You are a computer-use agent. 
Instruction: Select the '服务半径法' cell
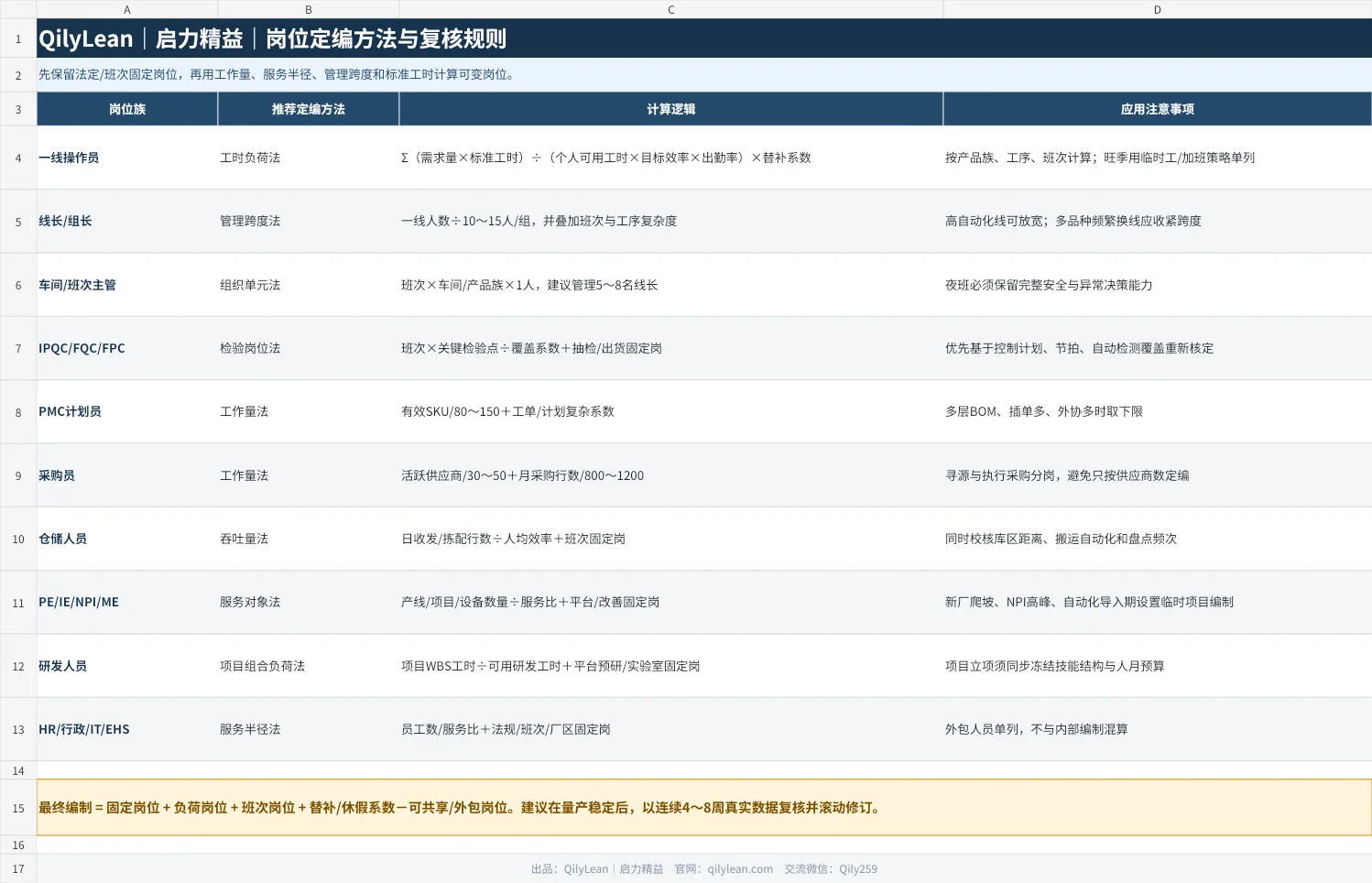pos(309,729)
